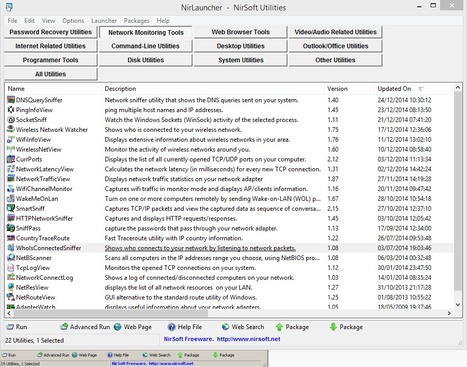This screenshot has width=467, height=367.
Task: Click the HTTPNetworkSniffer row icon
Action: (x=11, y=218)
